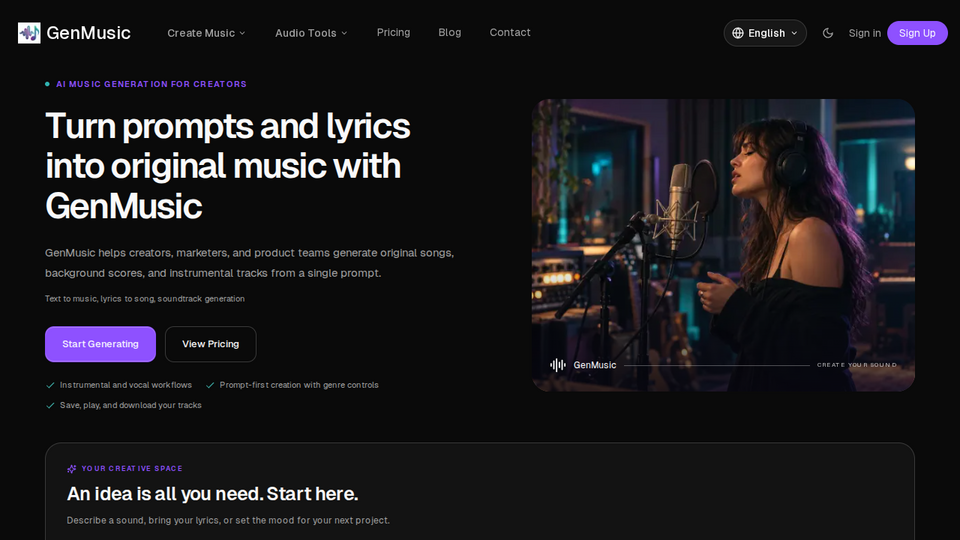Image resolution: width=960 pixels, height=540 pixels.
Task: Click the studio singer hero image
Action: coord(723,245)
